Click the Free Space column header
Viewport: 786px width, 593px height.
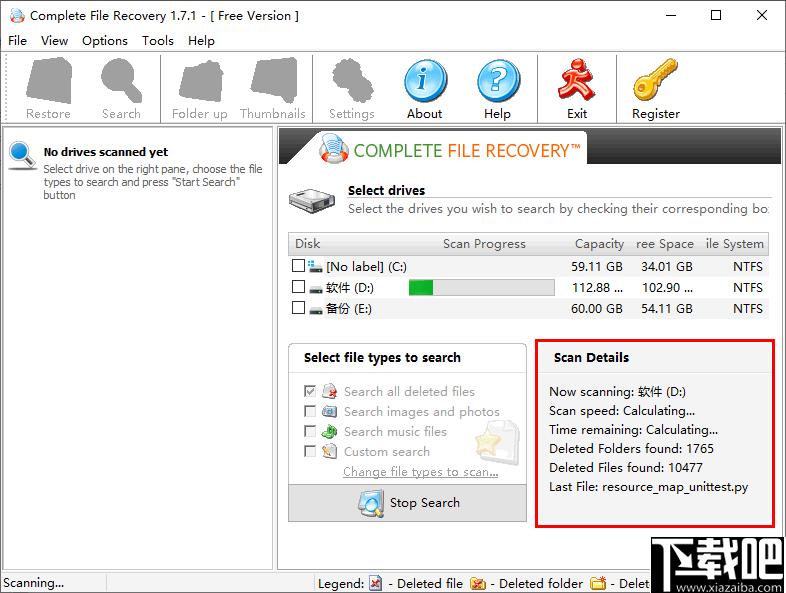[x=665, y=244]
